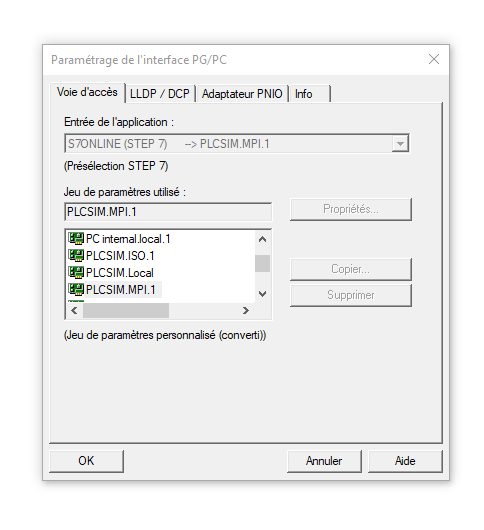Click the horizontal scrollbar left arrow
The image size is (484, 530).
tap(74, 310)
